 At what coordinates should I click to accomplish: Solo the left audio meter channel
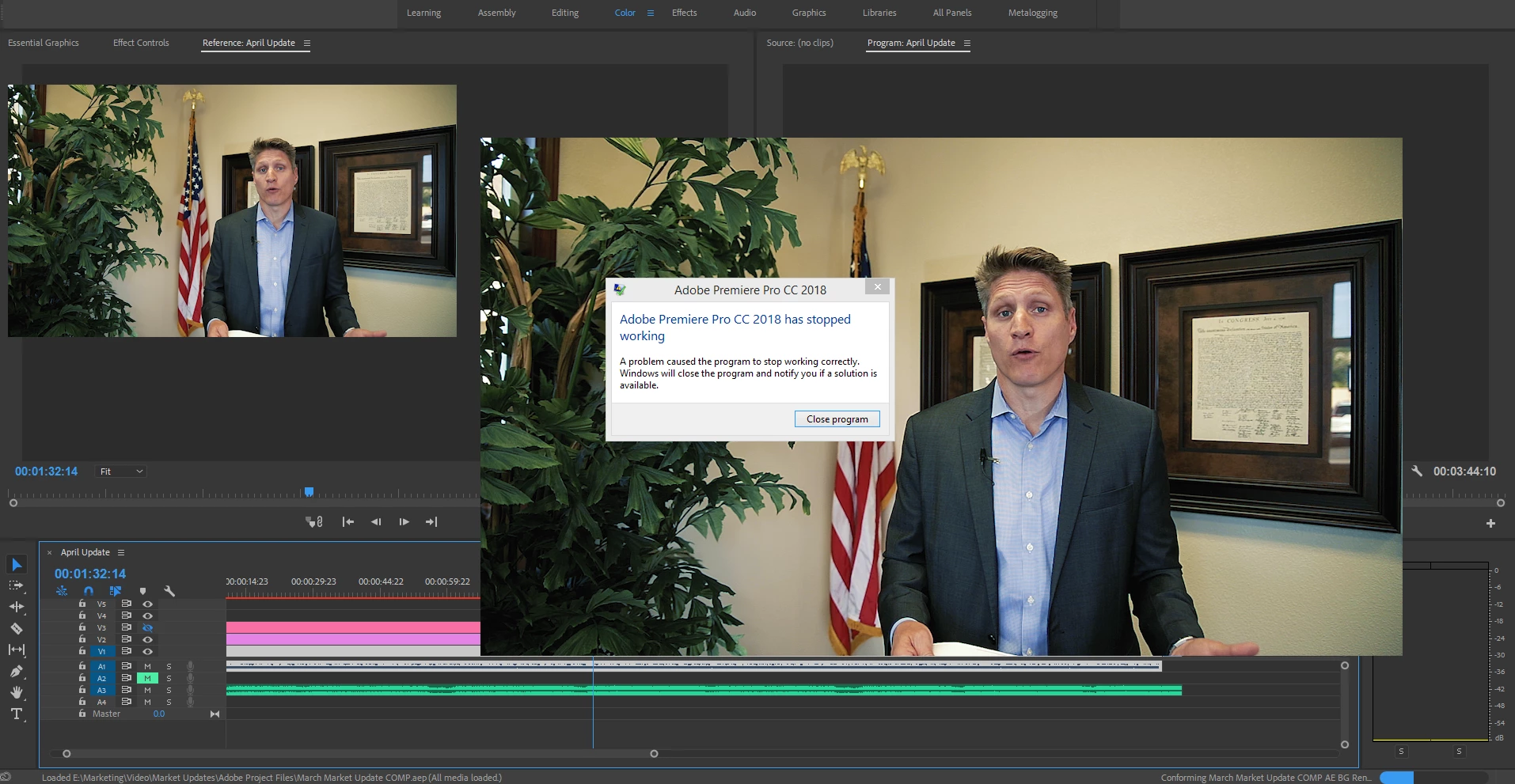pyautogui.click(x=1401, y=751)
